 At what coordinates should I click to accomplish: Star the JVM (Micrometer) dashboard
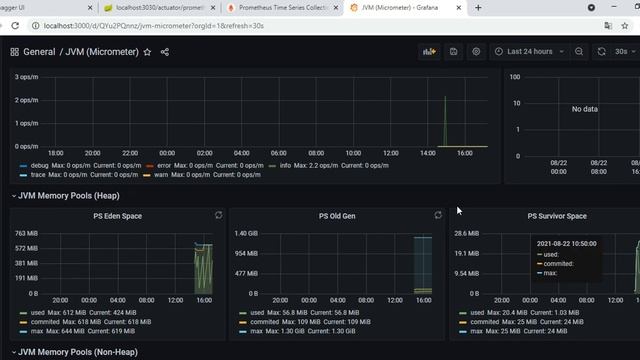click(147, 52)
